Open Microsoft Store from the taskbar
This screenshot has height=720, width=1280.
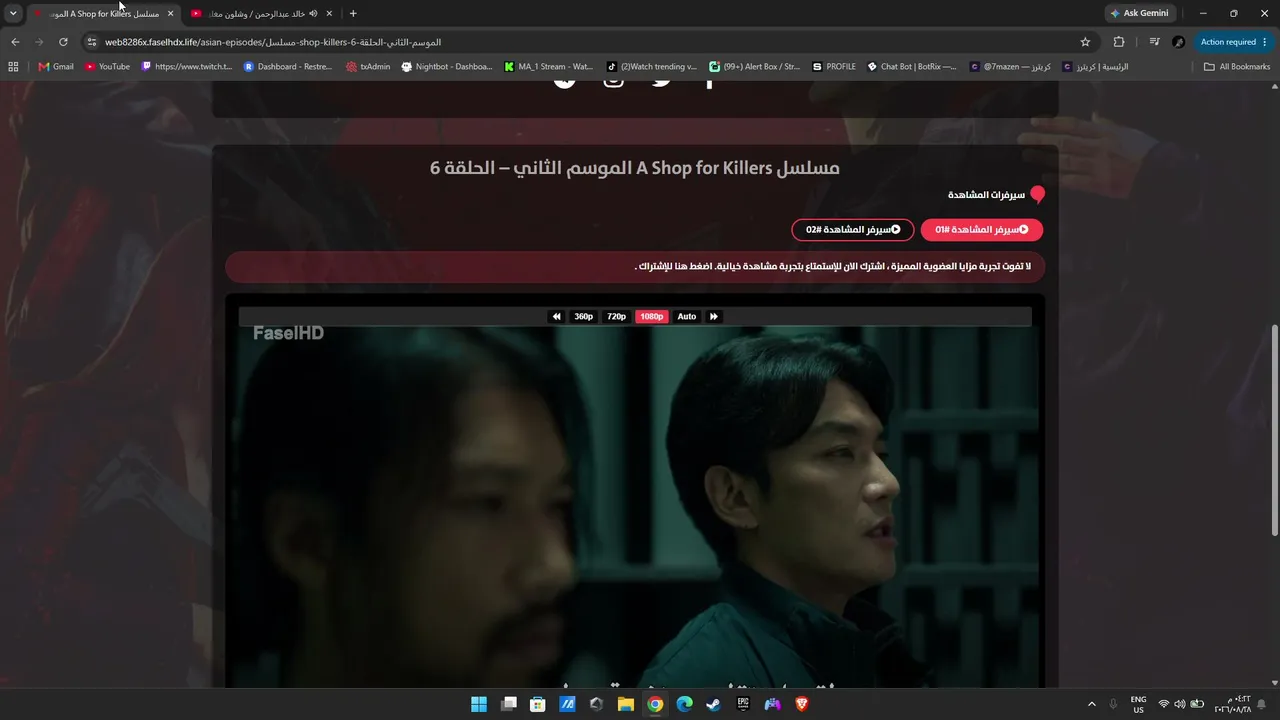pos(537,704)
